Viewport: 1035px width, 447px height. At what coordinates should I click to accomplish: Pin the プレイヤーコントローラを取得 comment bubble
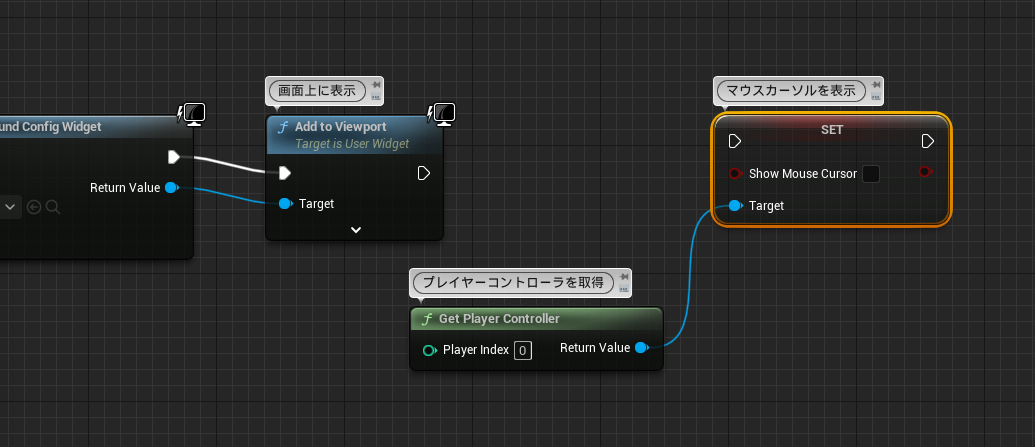tap(624, 277)
